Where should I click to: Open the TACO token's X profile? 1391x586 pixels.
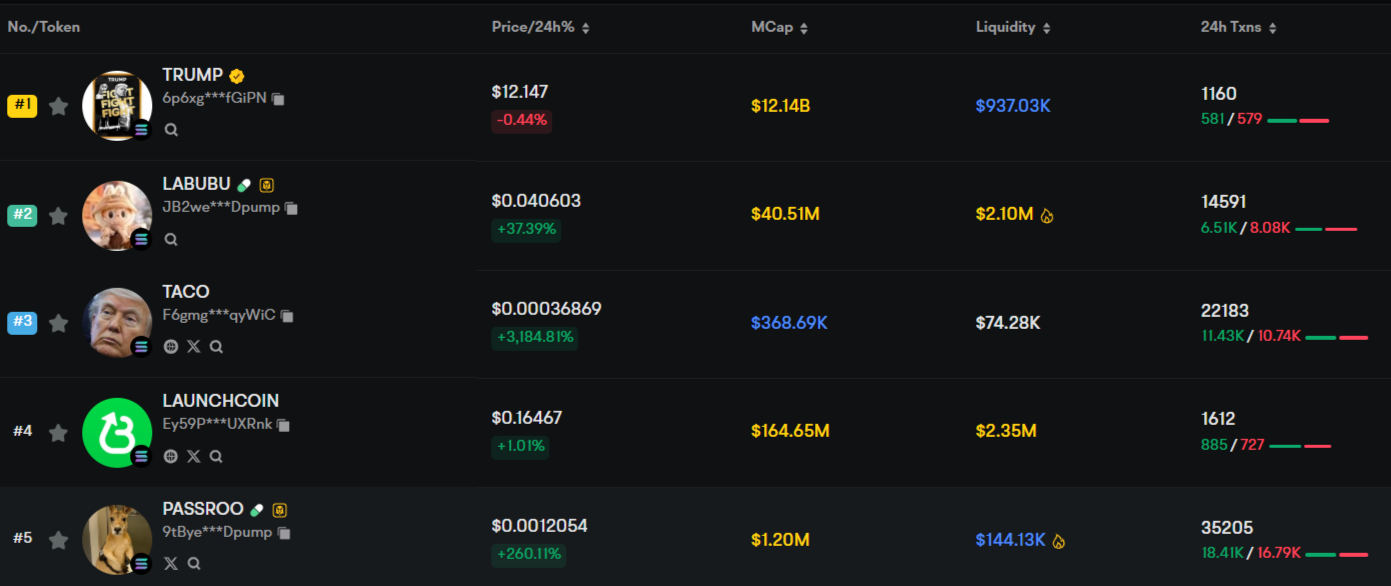(x=193, y=346)
